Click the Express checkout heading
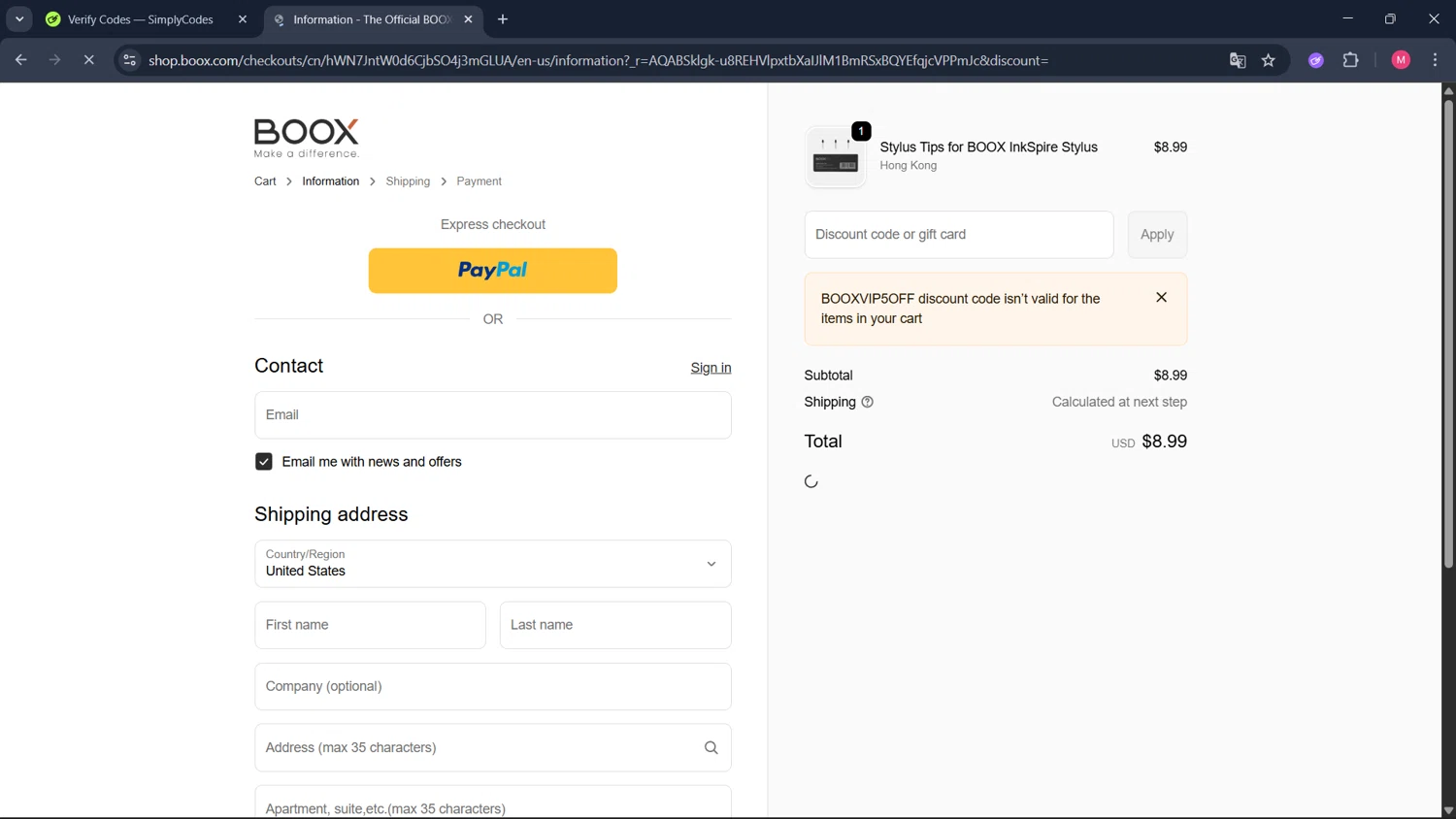The width and height of the screenshot is (1456, 819). pos(493,224)
